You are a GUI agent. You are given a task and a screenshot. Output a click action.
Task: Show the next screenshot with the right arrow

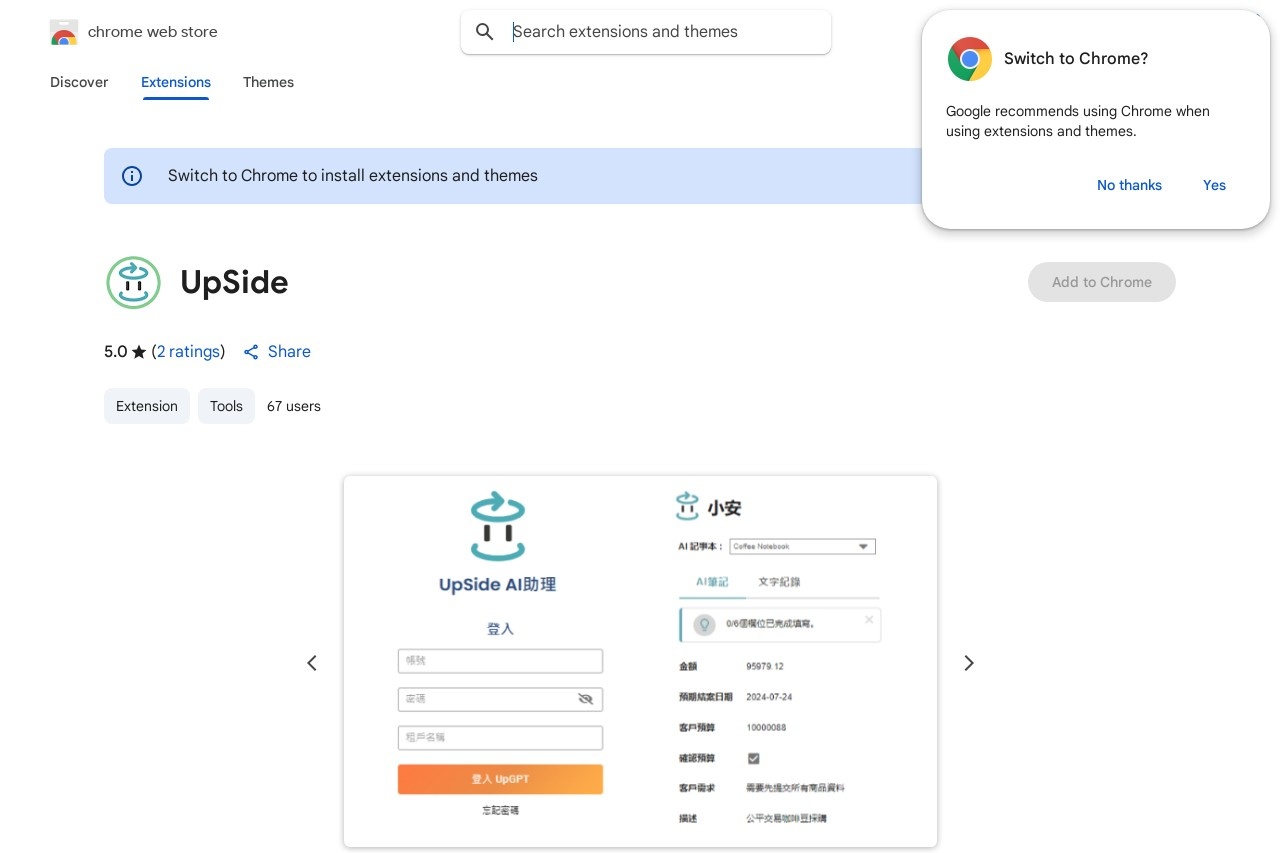968,663
